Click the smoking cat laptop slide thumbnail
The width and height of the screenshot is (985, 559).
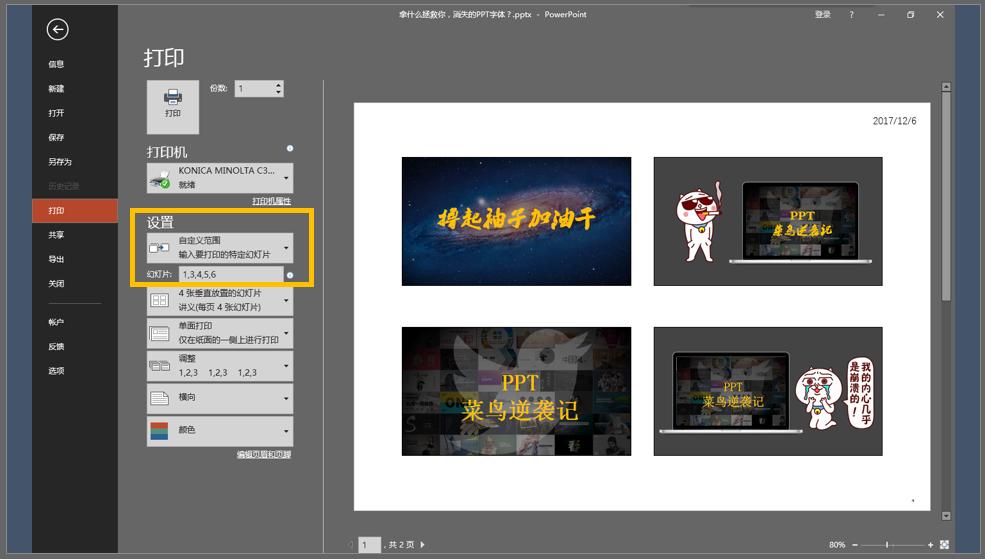[x=768, y=221]
